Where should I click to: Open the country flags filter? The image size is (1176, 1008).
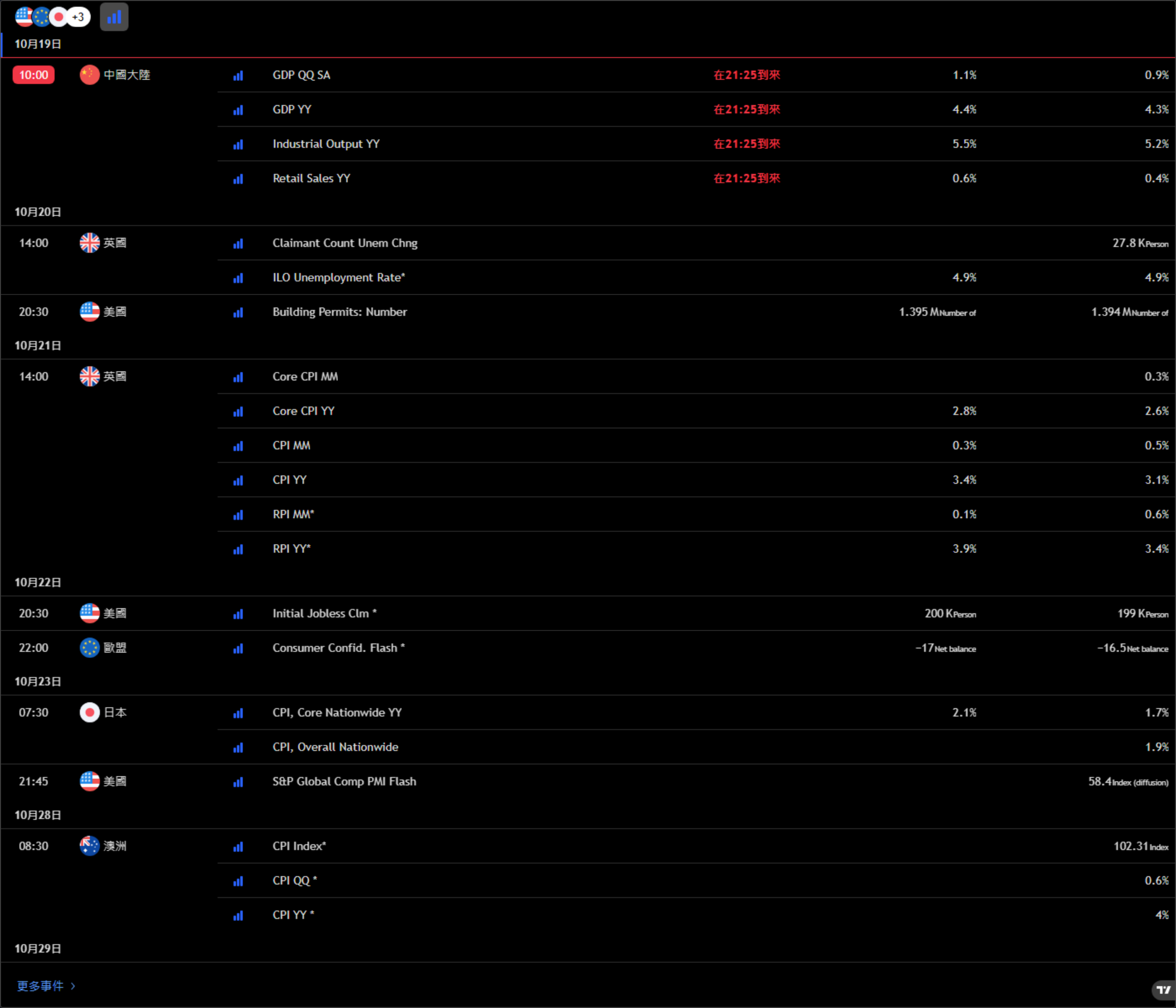[x=53, y=17]
